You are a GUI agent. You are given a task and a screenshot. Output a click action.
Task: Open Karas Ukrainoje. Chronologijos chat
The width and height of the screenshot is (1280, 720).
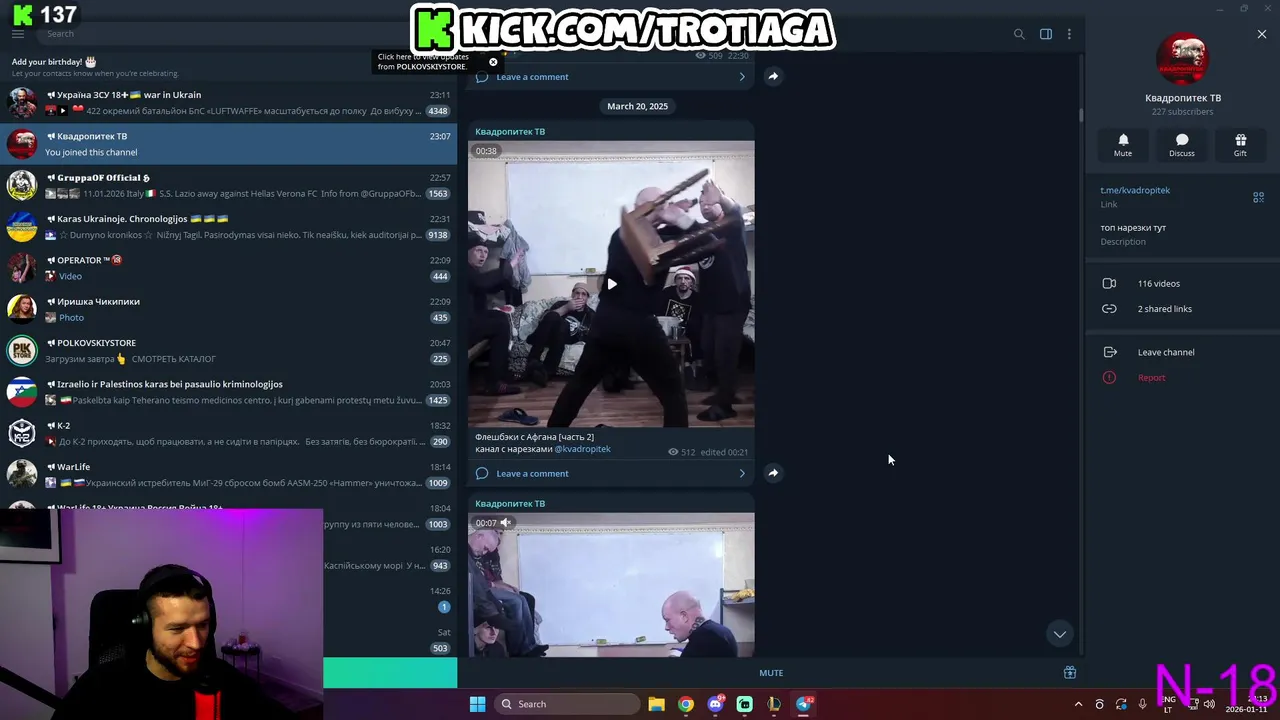[229, 226]
